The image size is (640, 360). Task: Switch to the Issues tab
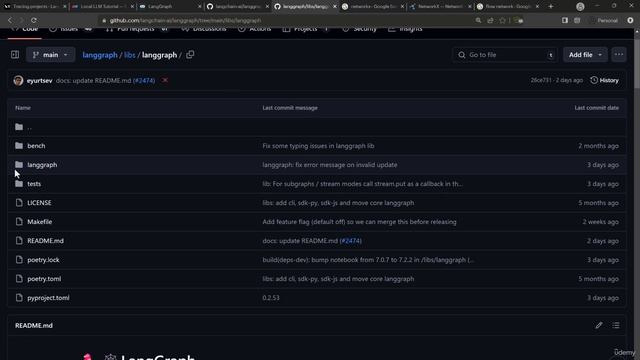click(x=71, y=30)
